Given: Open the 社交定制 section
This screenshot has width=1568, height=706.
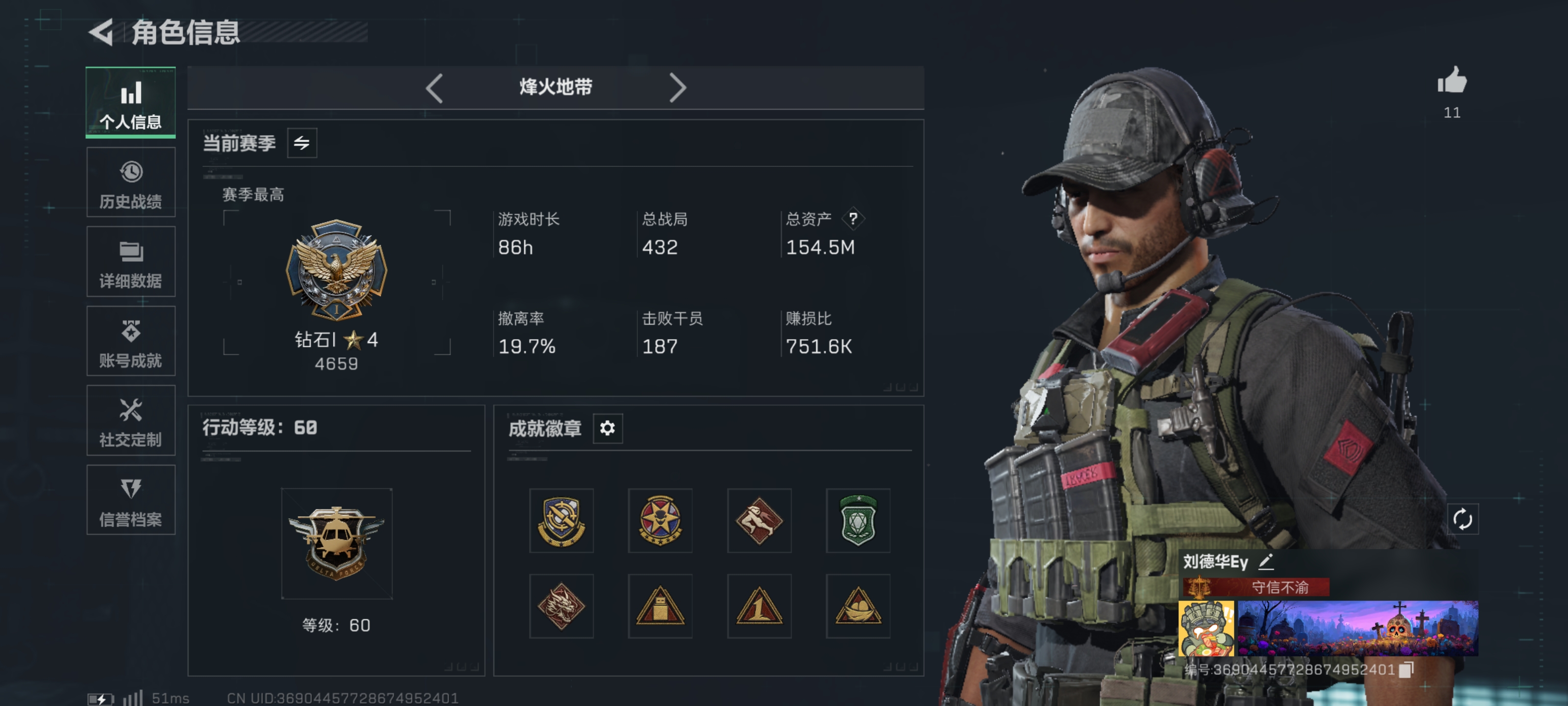Looking at the screenshot, I should (x=131, y=420).
